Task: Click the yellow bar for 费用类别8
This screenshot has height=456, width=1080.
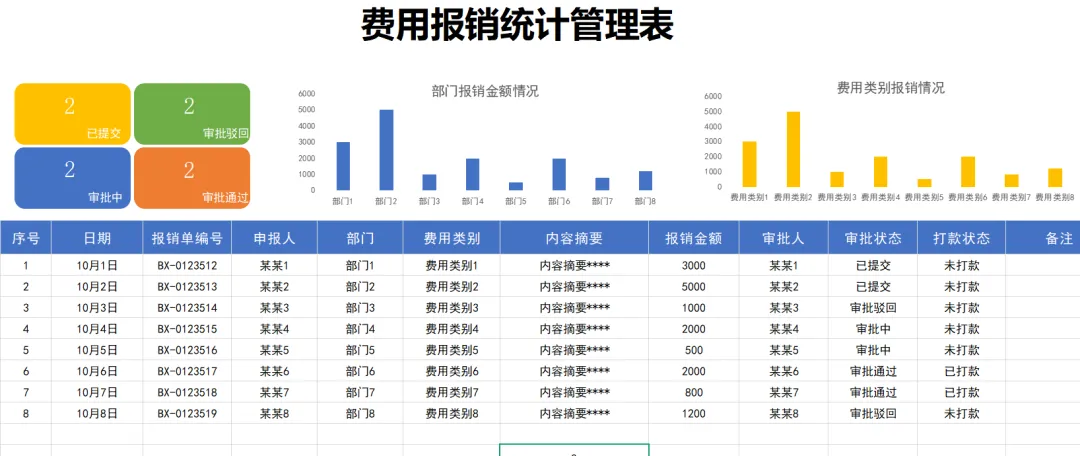Action: [x=1055, y=178]
